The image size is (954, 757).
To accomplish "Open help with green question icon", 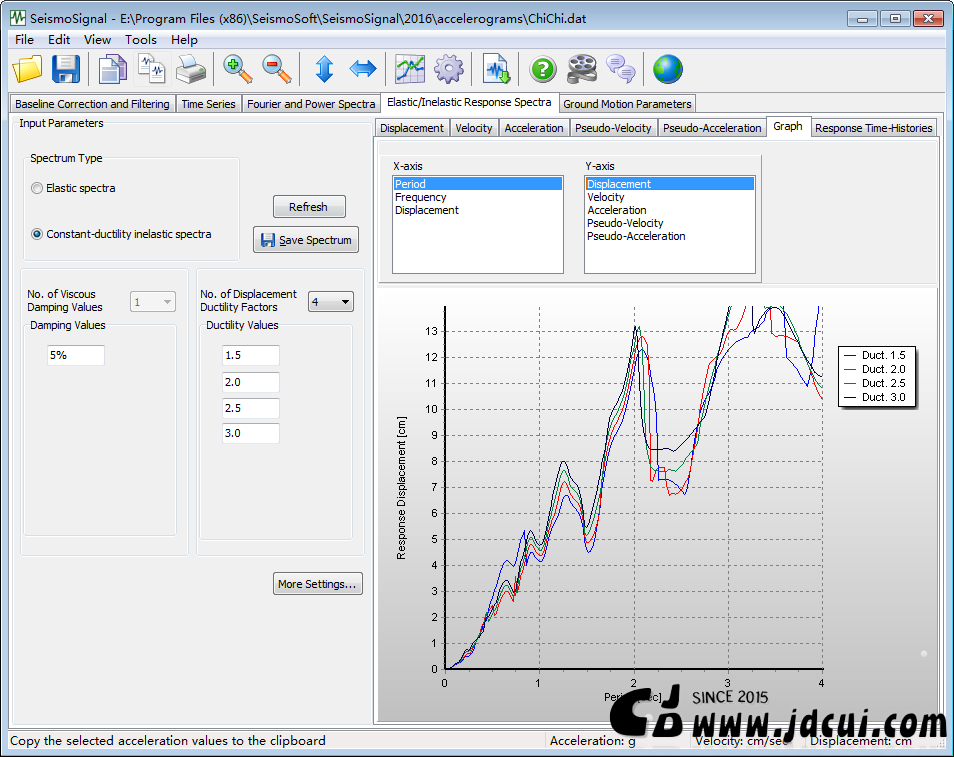I will pyautogui.click(x=543, y=69).
